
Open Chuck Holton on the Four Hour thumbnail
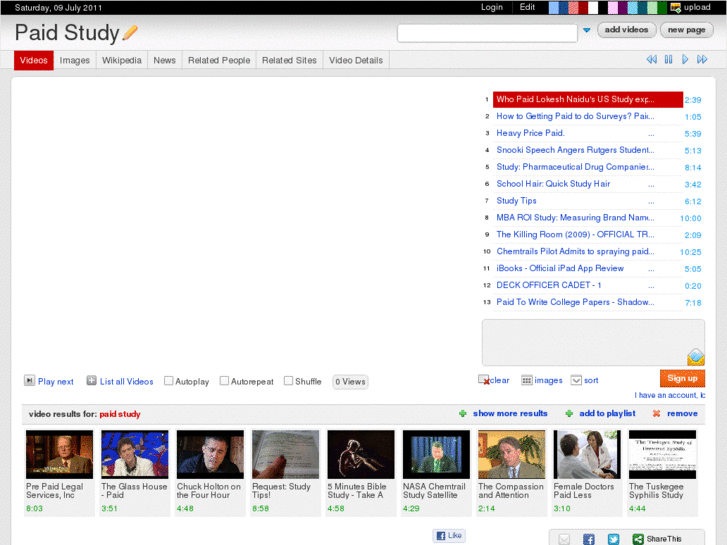click(210, 454)
